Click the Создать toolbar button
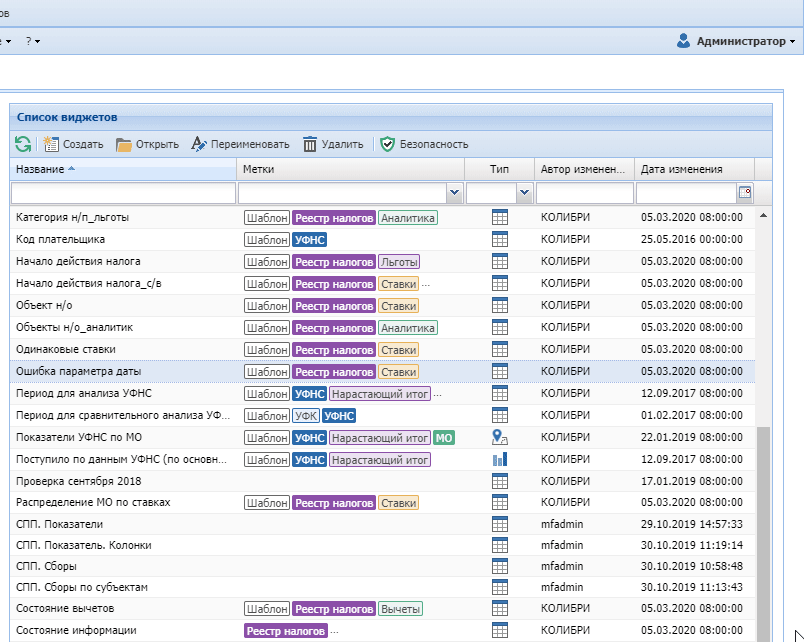 [73, 144]
